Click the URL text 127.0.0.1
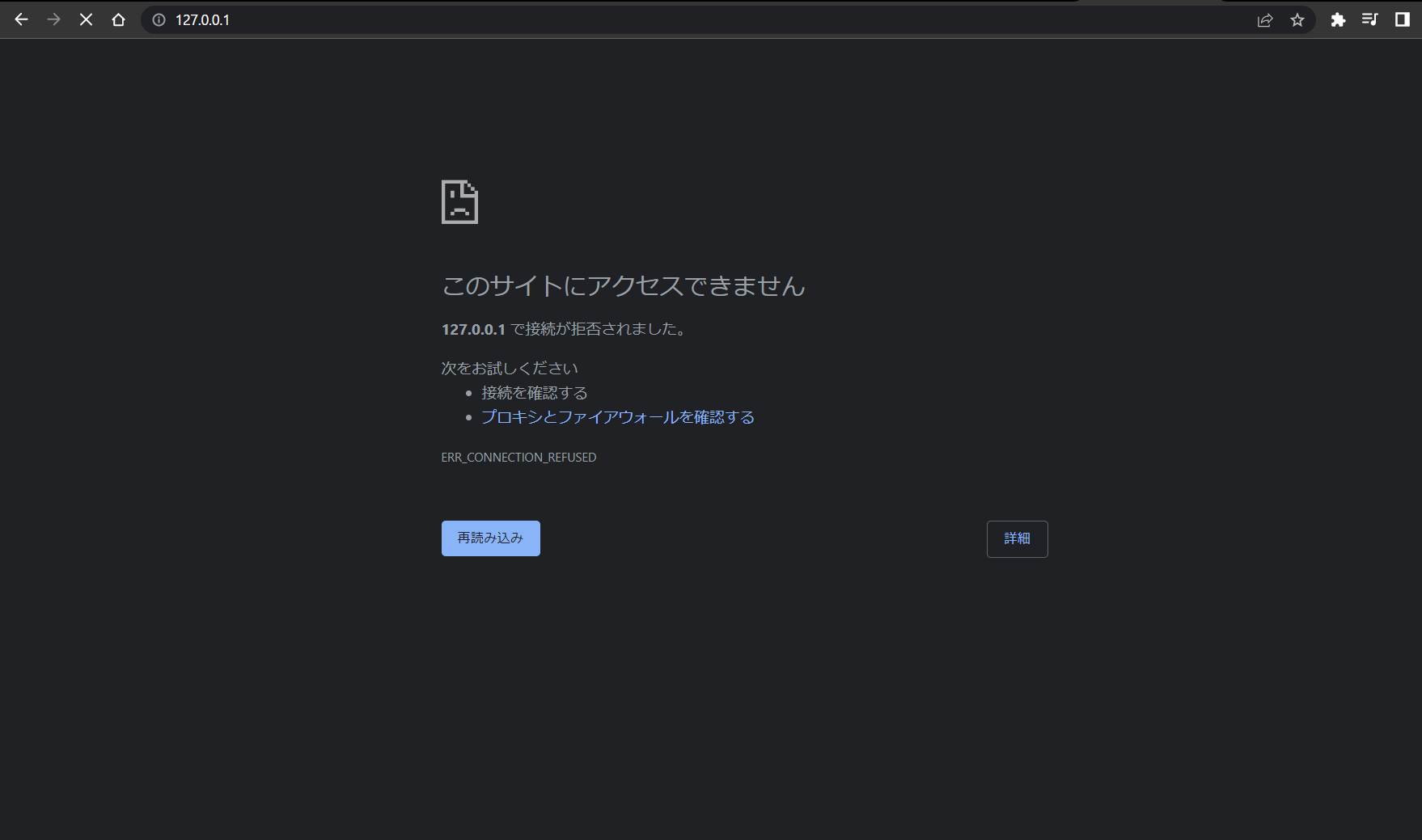Viewport: 1422px width, 840px height. click(x=202, y=19)
